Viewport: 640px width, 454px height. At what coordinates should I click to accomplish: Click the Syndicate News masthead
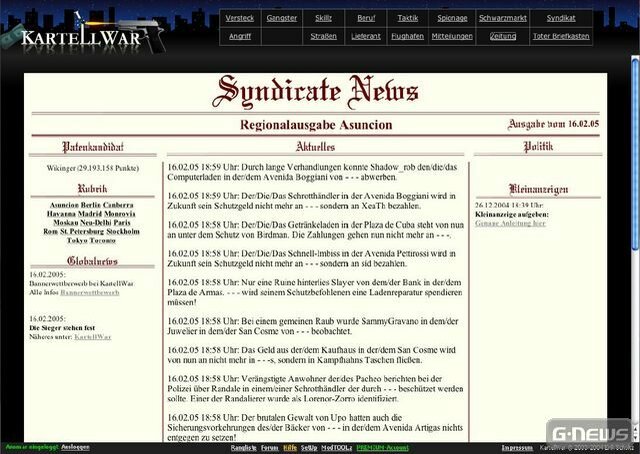tap(315, 92)
